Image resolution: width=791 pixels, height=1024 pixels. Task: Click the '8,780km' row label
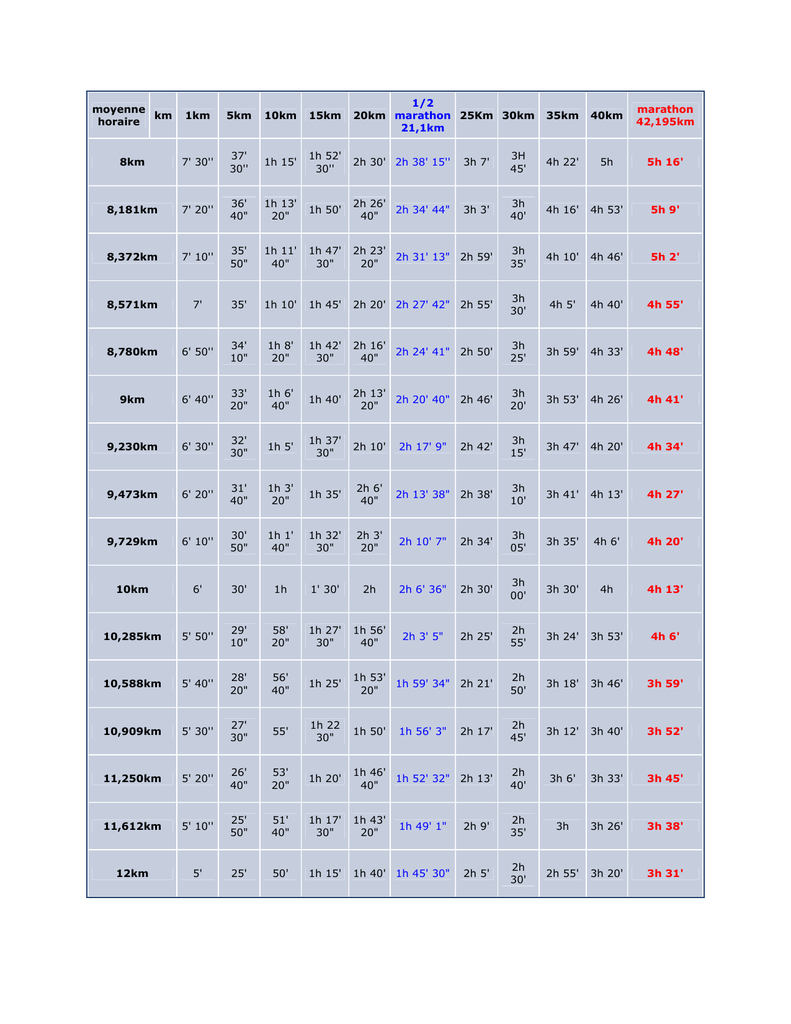[132, 352]
